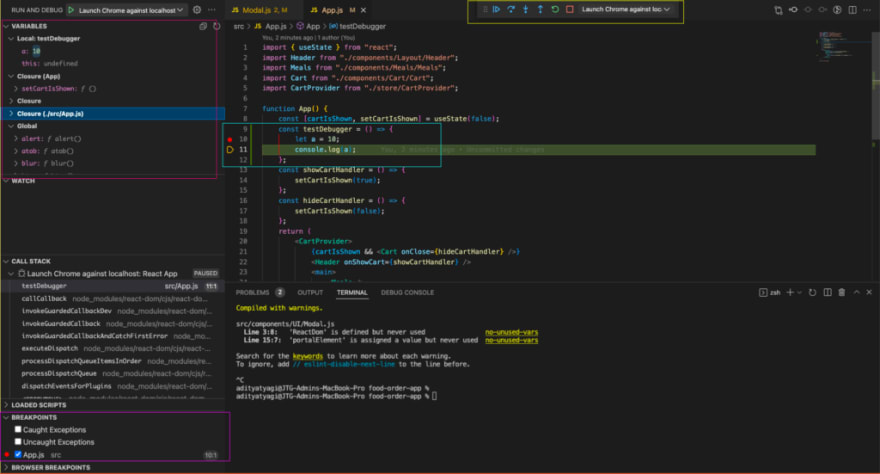This screenshot has height=474, width=880.
Task: Enable Caught Exceptions breakpoint
Action: (18, 429)
